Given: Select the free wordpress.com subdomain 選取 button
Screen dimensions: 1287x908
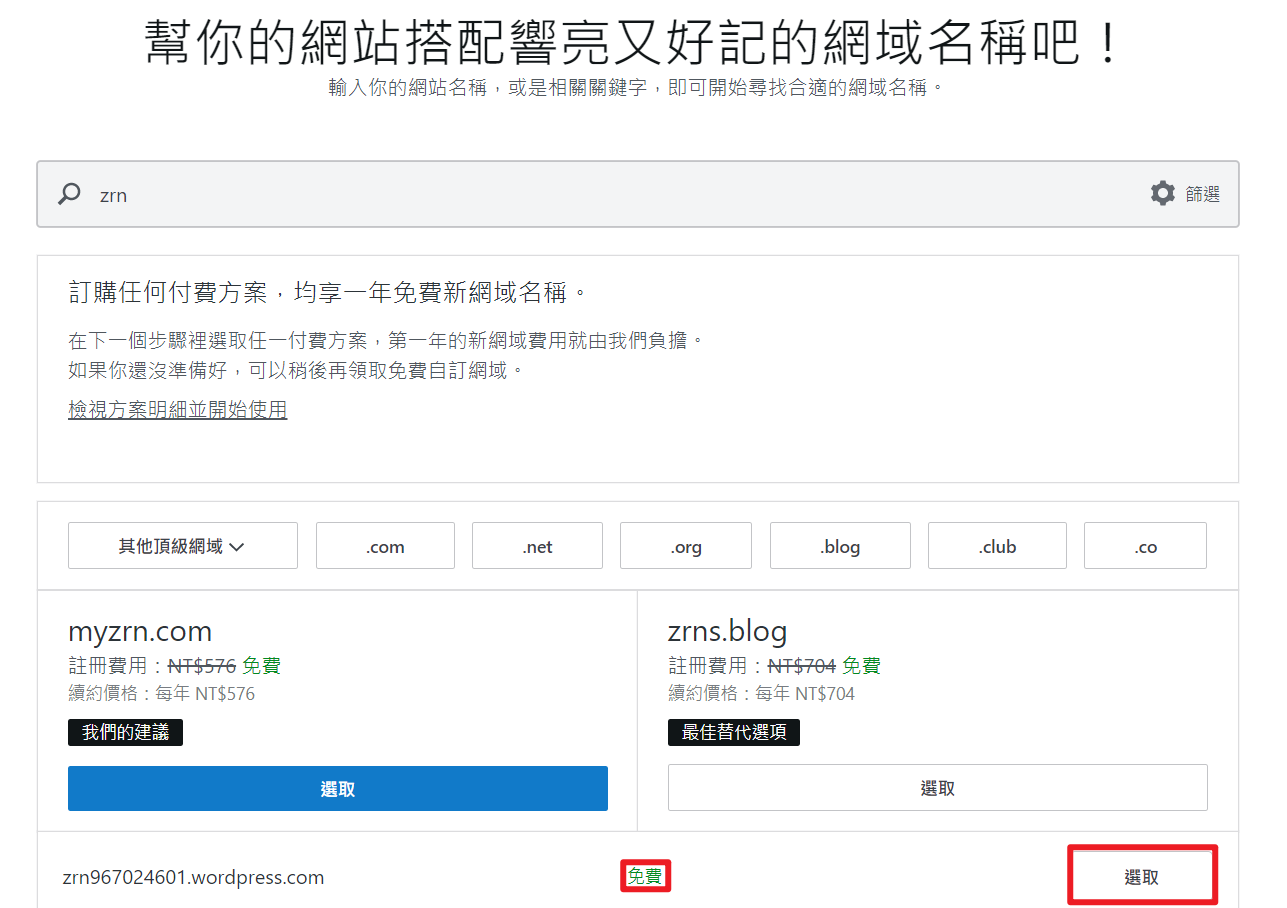Looking at the screenshot, I should click(1142, 877).
